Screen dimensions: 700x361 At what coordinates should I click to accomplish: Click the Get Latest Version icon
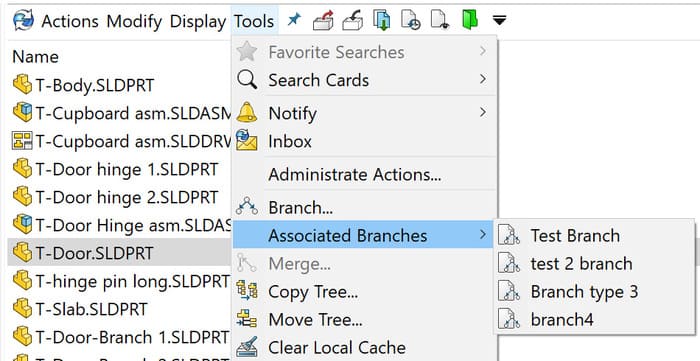pos(382,21)
